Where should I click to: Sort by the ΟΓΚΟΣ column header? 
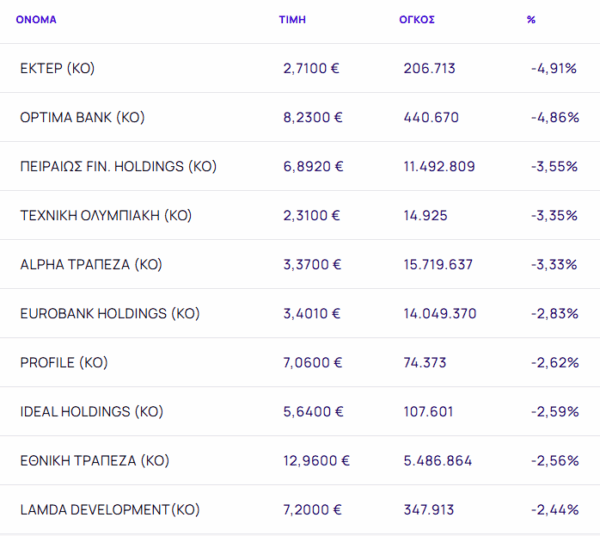416,19
